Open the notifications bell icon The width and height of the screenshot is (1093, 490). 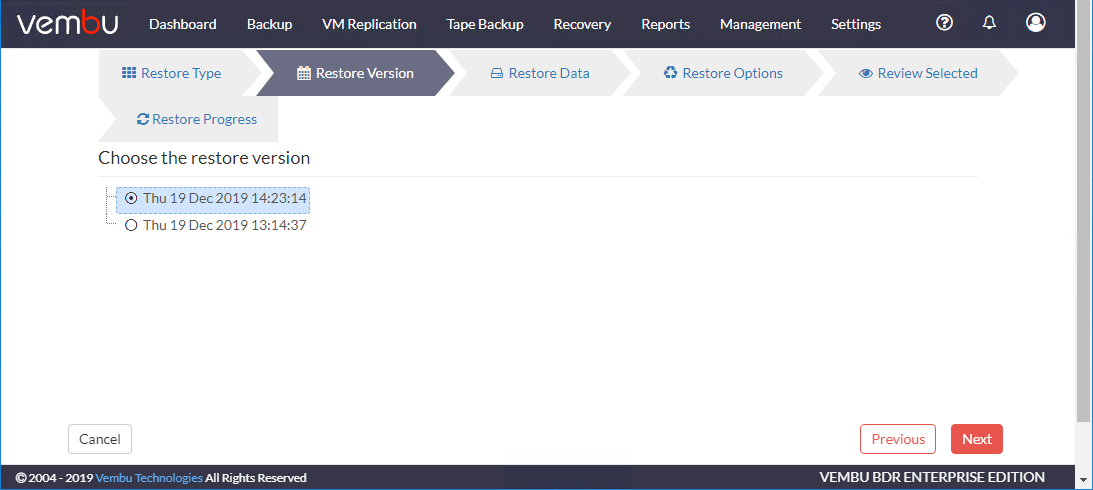click(x=989, y=23)
